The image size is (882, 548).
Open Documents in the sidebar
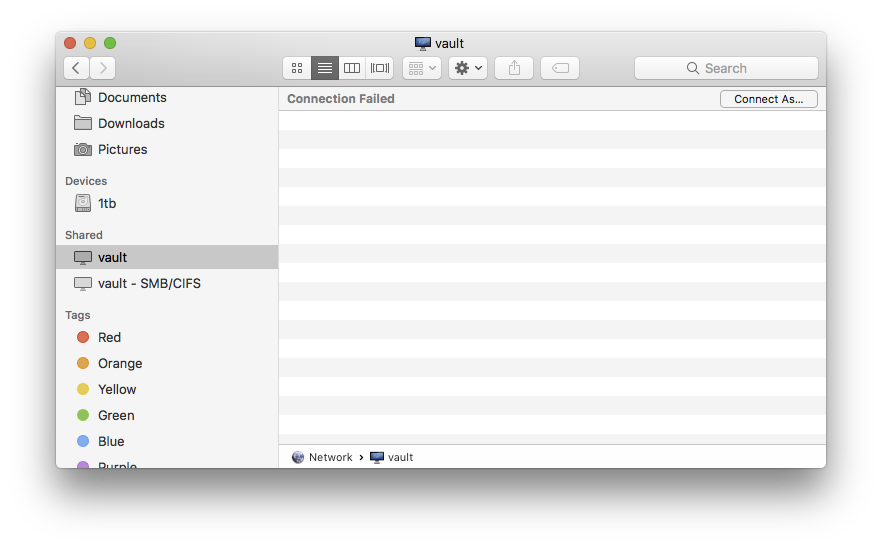click(166, 97)
